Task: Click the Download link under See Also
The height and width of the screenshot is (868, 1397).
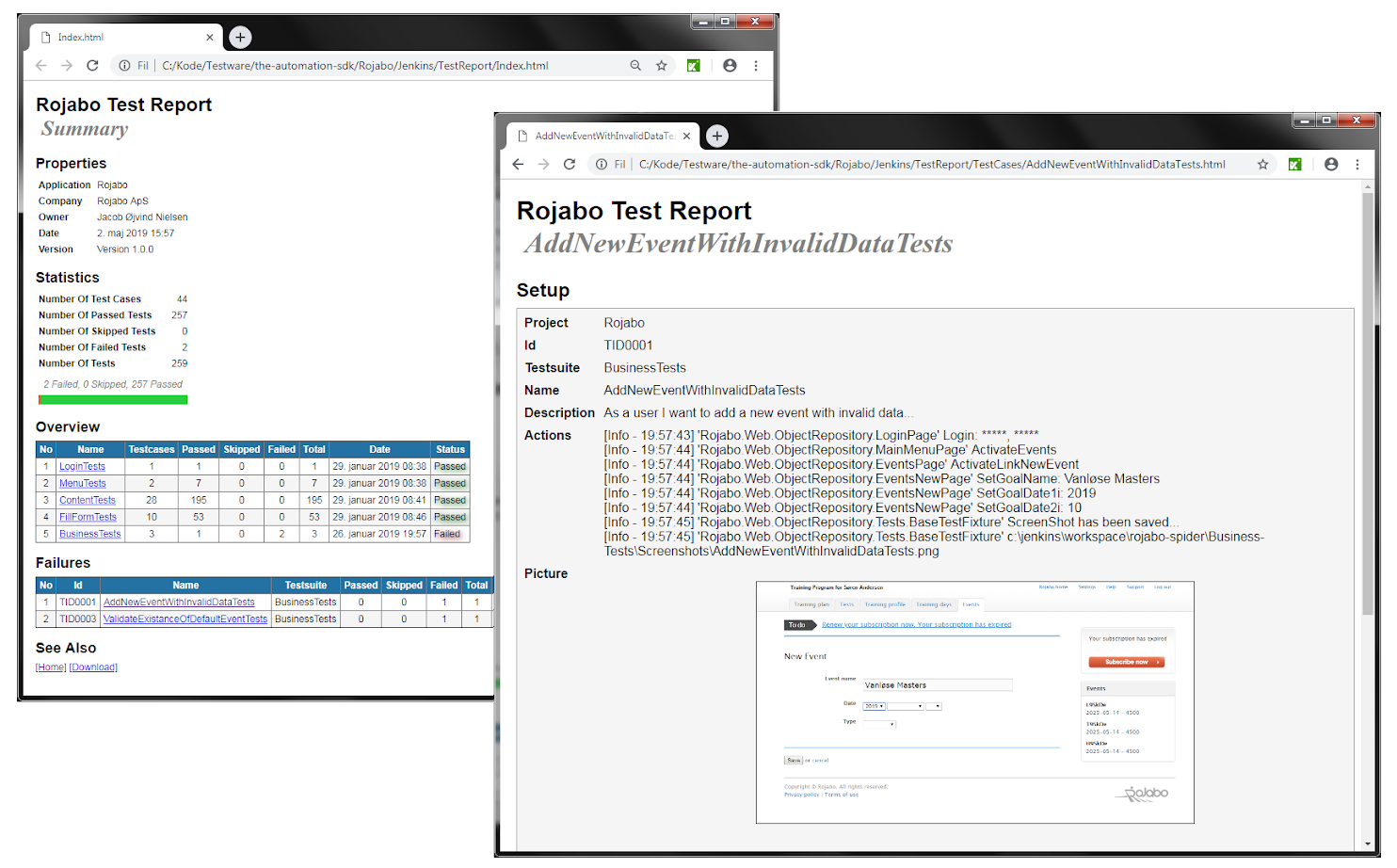Action: [x=93, y=667]
